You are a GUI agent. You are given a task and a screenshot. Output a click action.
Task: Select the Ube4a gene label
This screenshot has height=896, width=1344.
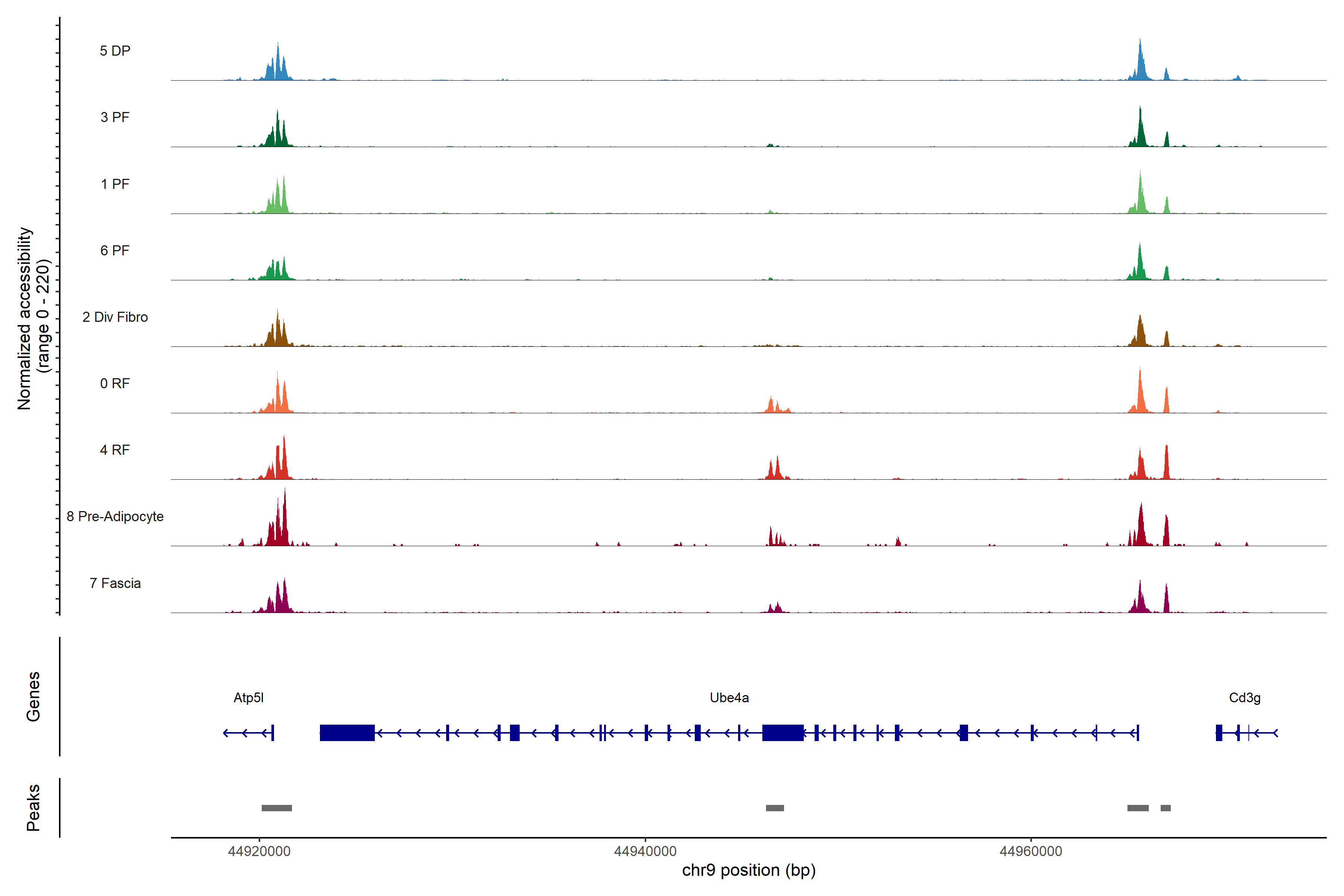click(729, 698)
